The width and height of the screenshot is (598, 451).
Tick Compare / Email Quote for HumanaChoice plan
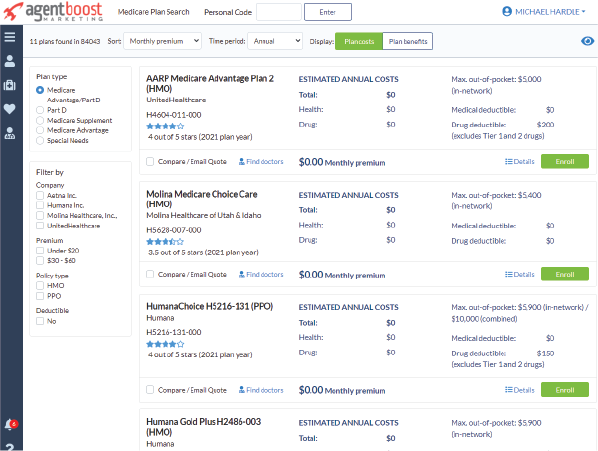tap(150, 390)
